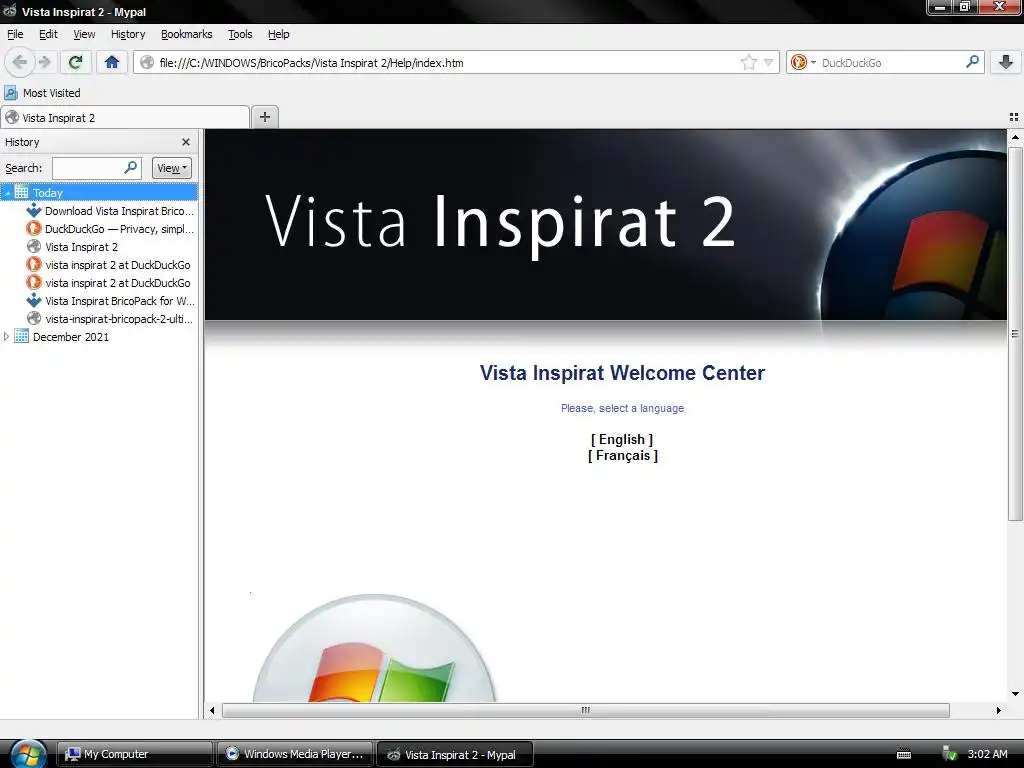Click the site identity globe icon
This screenshot has width=1024, height=768.
[x=148, y=63]
